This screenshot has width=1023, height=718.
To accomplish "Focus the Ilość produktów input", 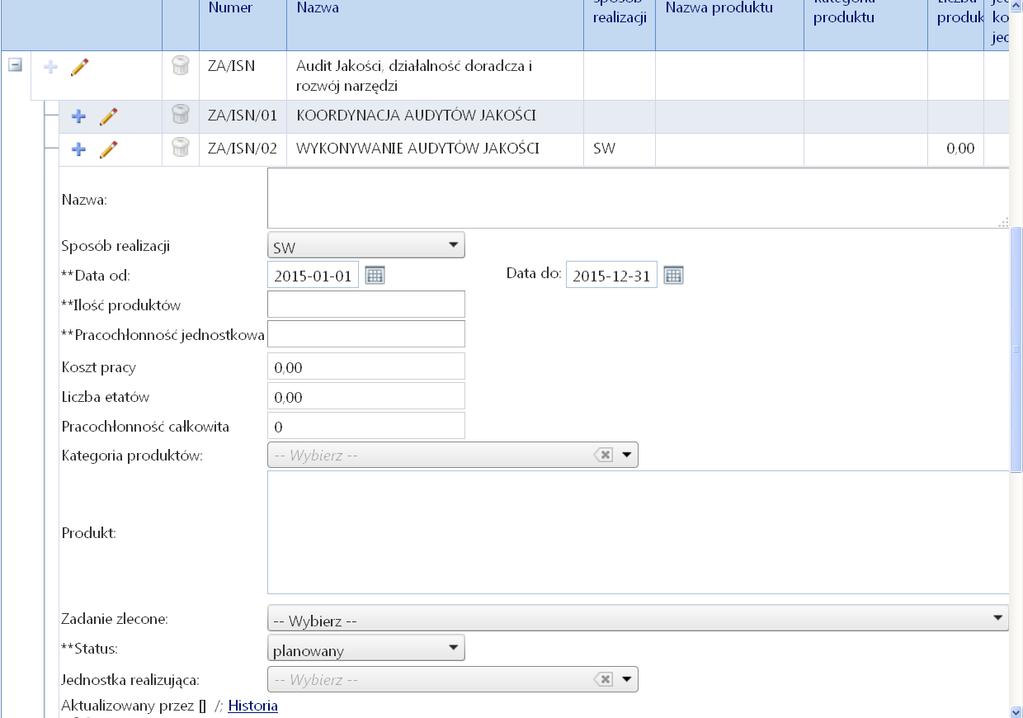I will tap(366, 305).
